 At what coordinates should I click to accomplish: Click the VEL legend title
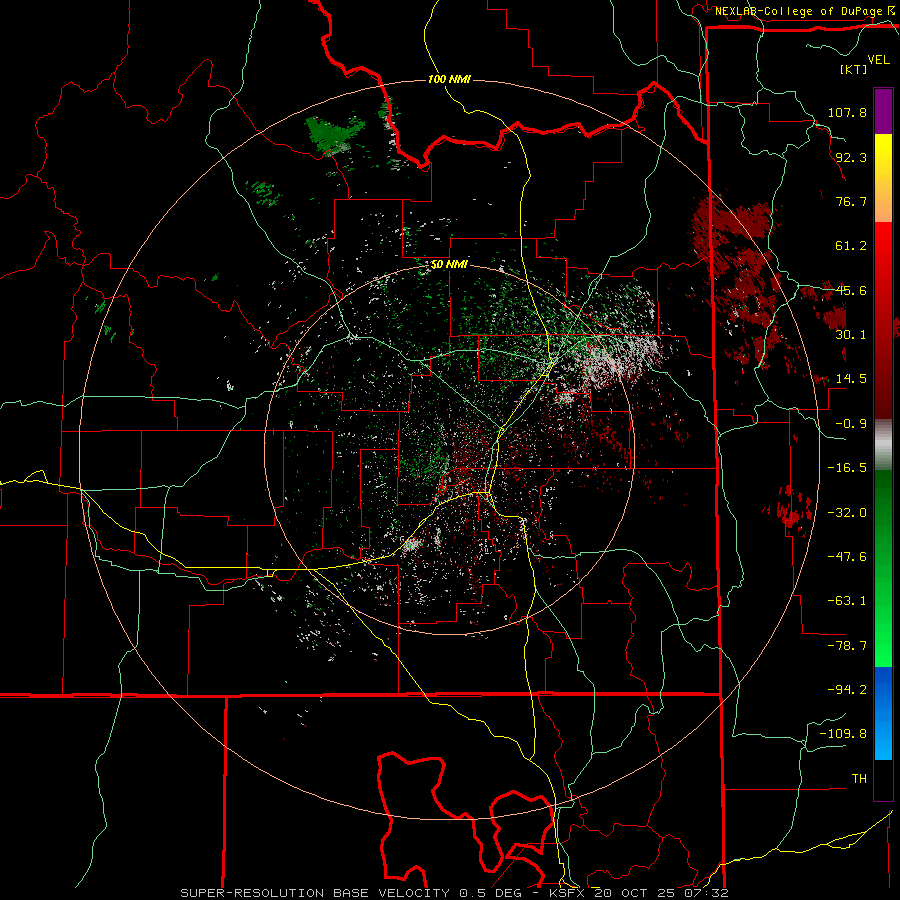878,60
